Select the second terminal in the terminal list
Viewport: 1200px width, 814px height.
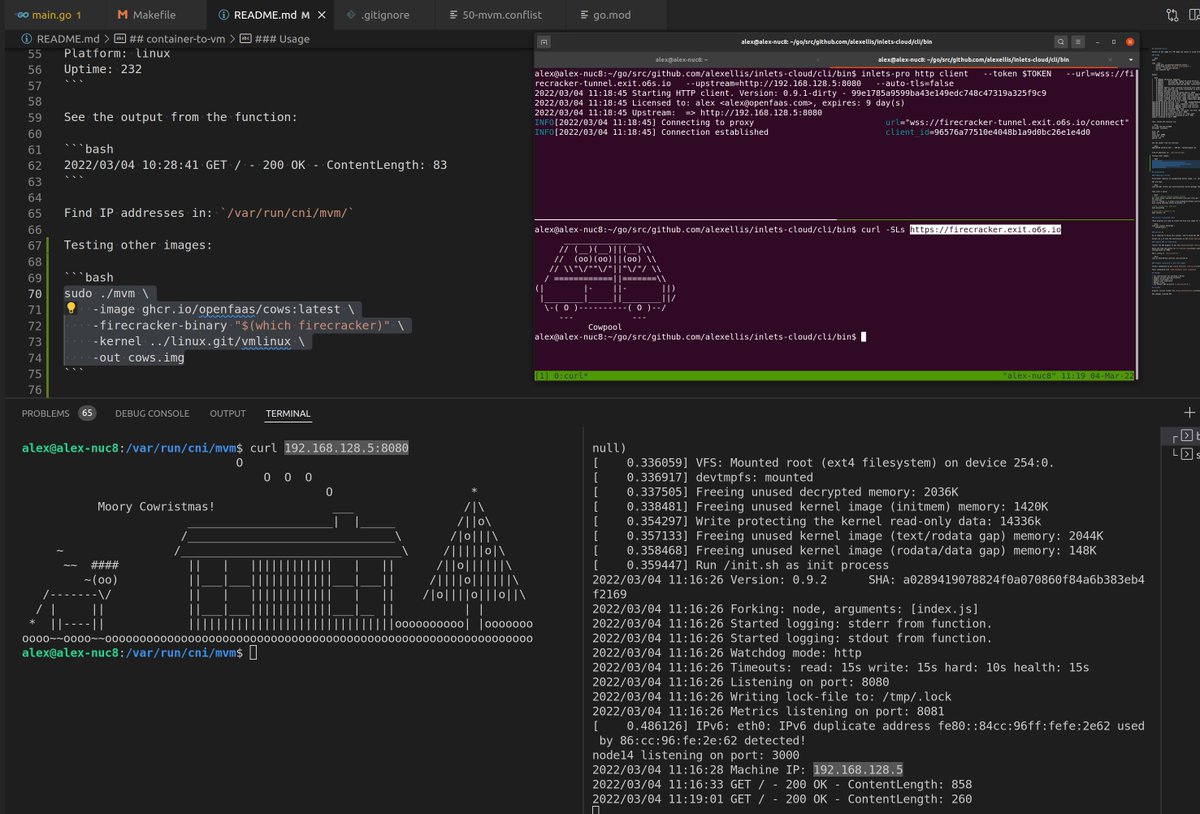coord(1180,455)
